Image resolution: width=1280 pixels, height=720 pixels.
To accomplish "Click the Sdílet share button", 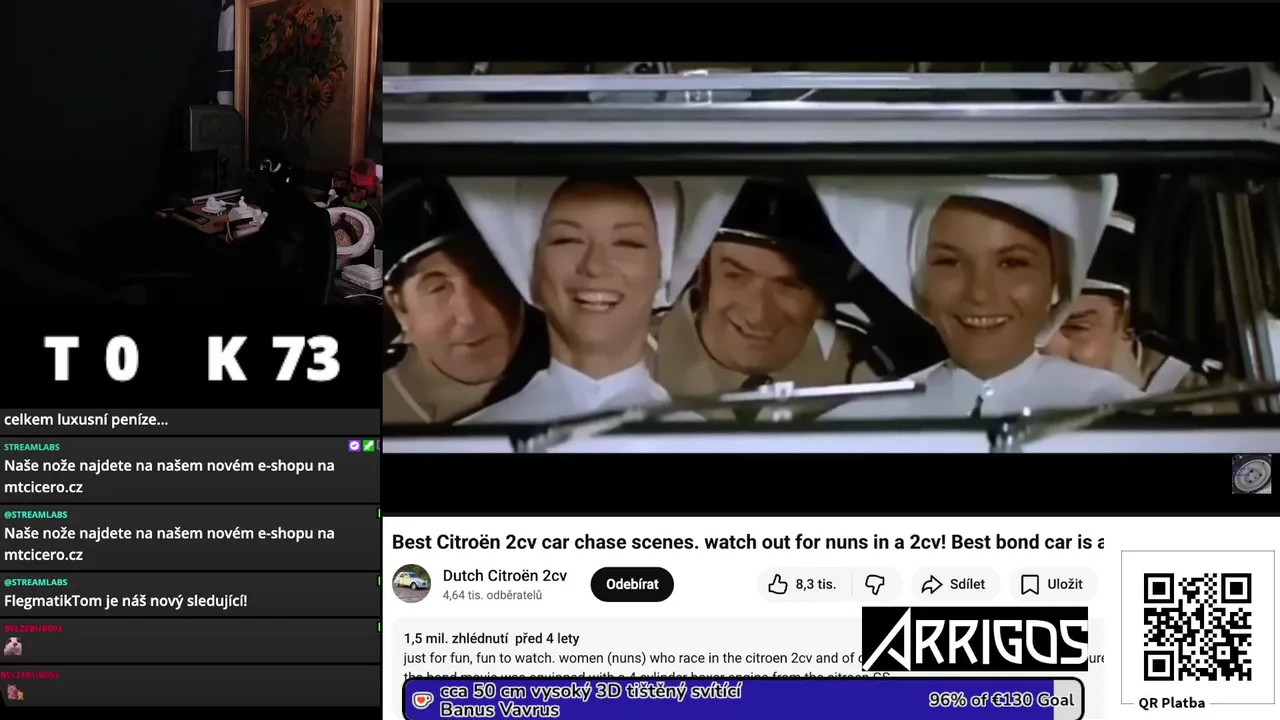I will [953, 584].
